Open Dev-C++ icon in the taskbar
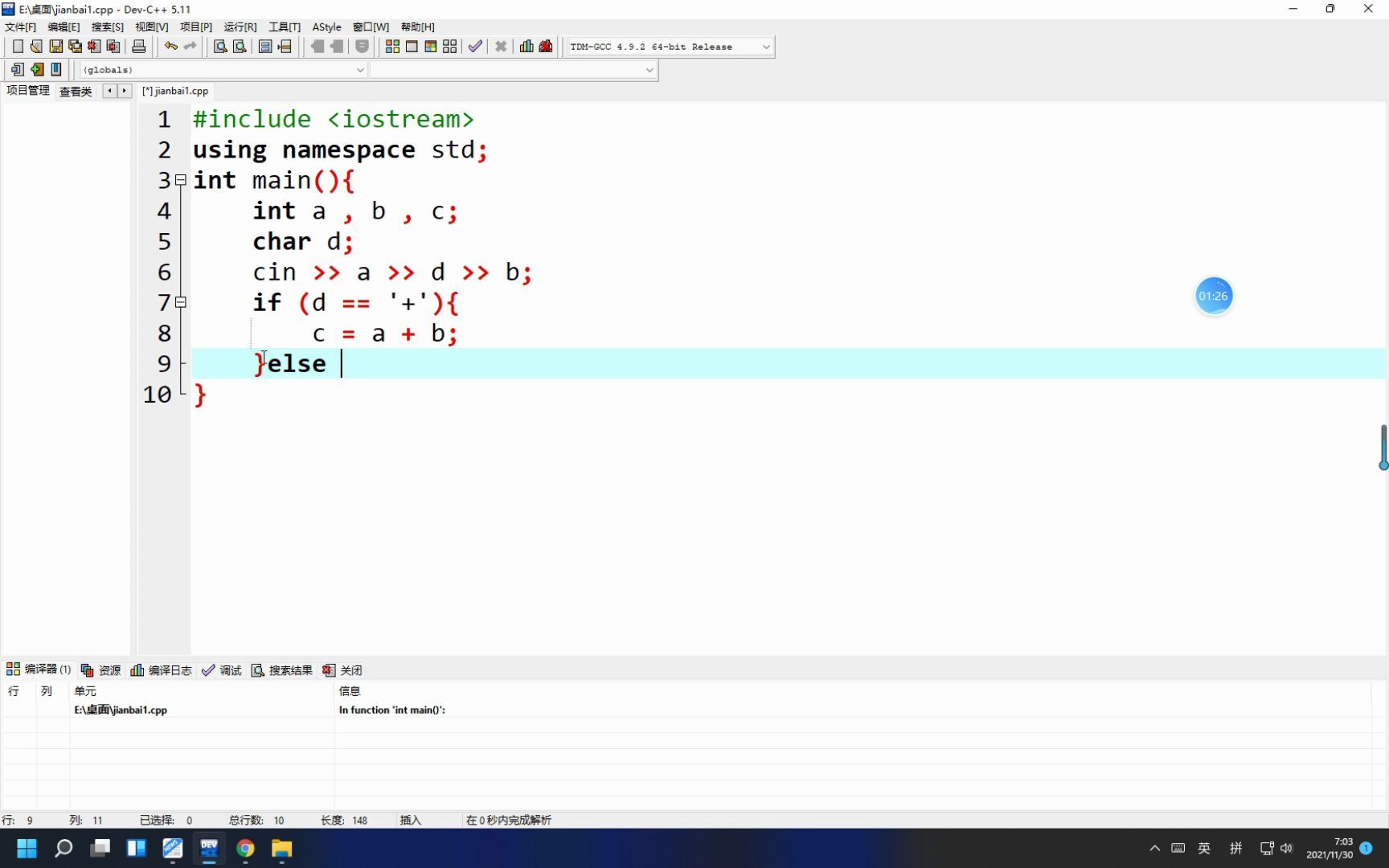 209,849
